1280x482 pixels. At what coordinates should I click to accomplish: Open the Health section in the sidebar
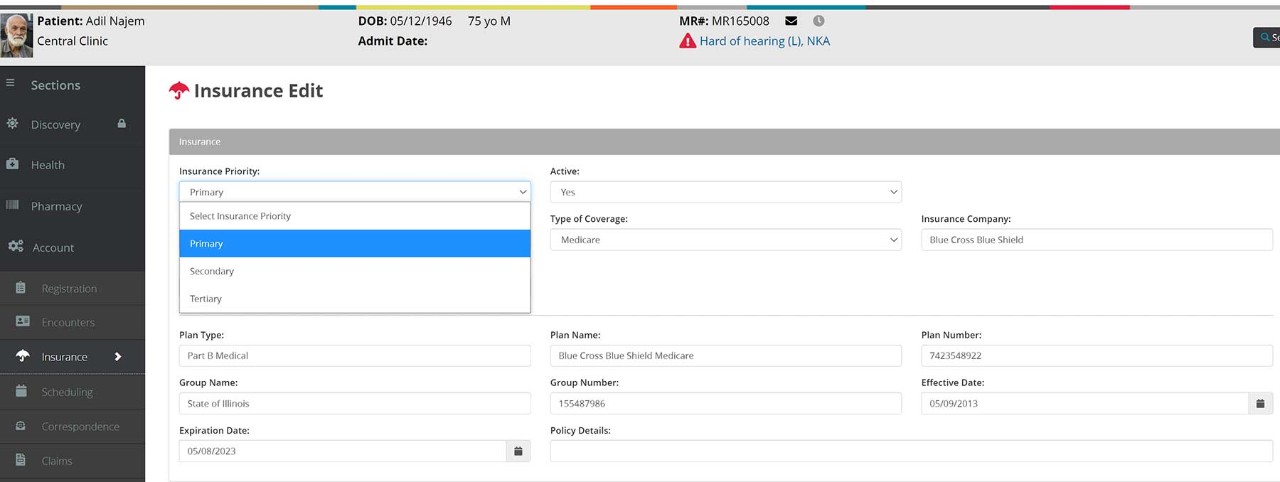[47, 165]
